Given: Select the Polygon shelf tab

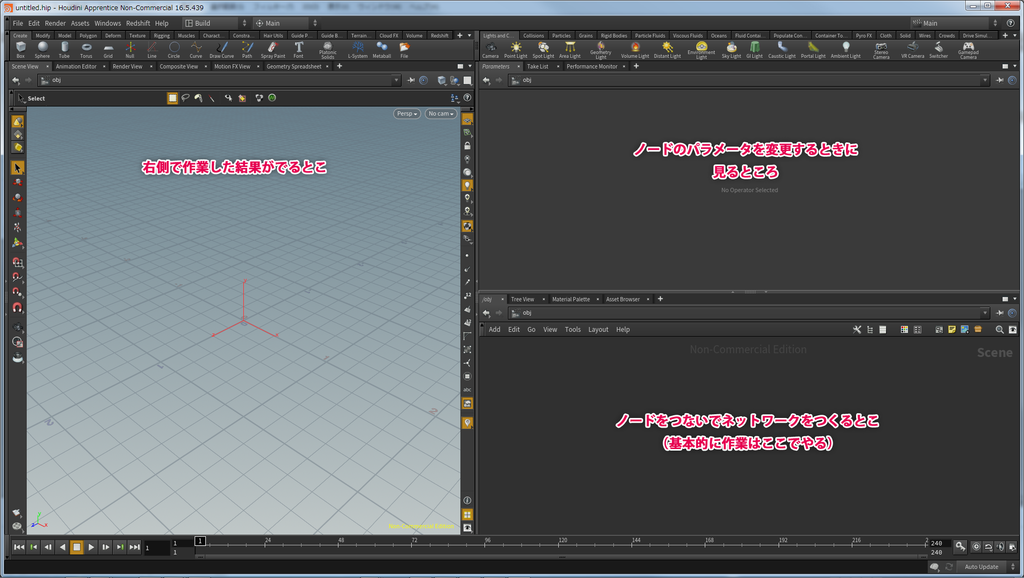Looking at the screenshot, I should pyautogui.click(x=88, y=35).
